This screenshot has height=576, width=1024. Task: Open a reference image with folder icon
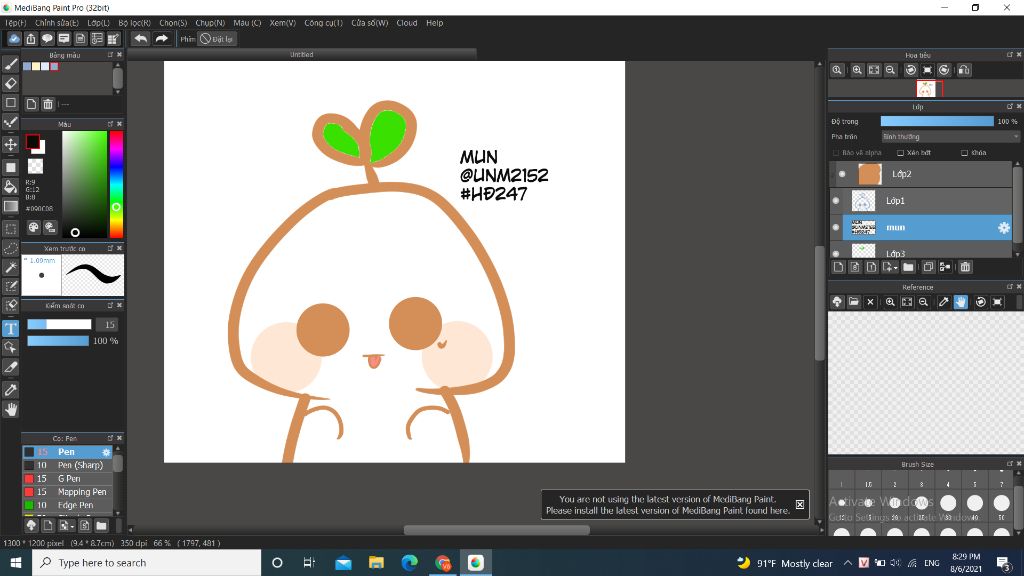tap(854, 302)
